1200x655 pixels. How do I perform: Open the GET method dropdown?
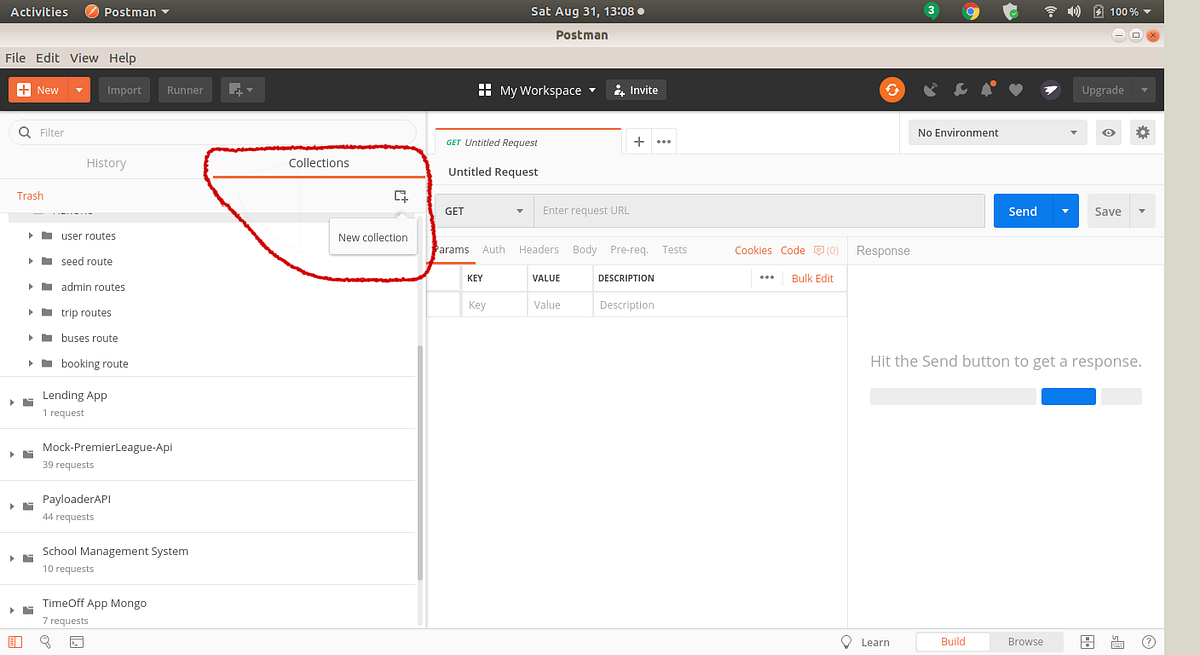pyautogui.click(x=483, y=210)
